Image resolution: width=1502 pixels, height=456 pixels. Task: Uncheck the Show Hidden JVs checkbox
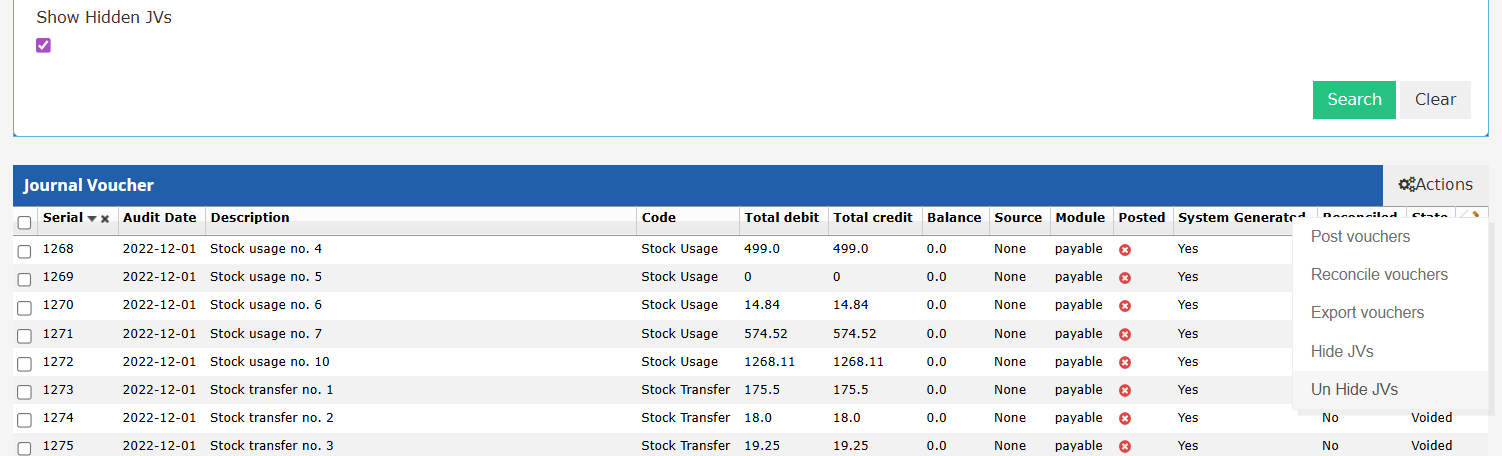click(43, 45)
